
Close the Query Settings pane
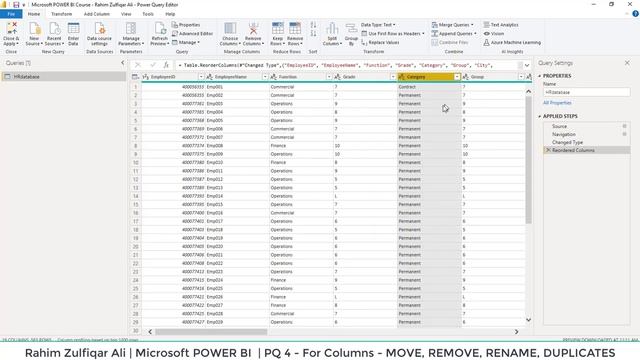tap(627, 63)
